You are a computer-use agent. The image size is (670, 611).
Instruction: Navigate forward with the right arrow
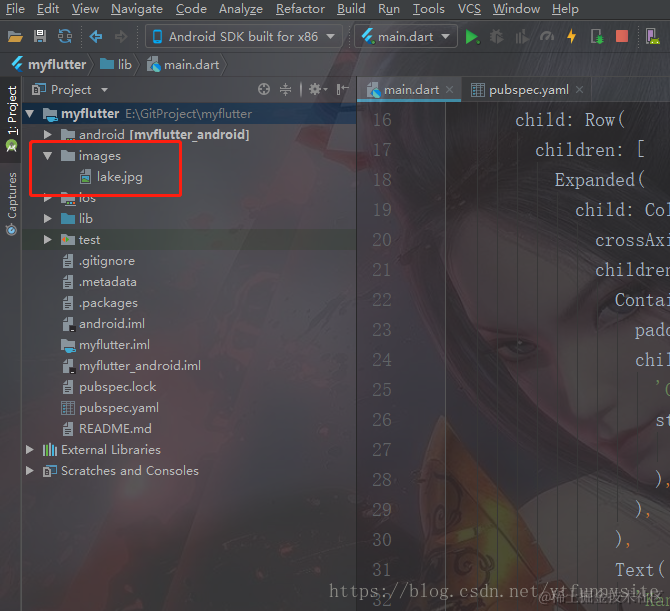[x=121, y=37]
